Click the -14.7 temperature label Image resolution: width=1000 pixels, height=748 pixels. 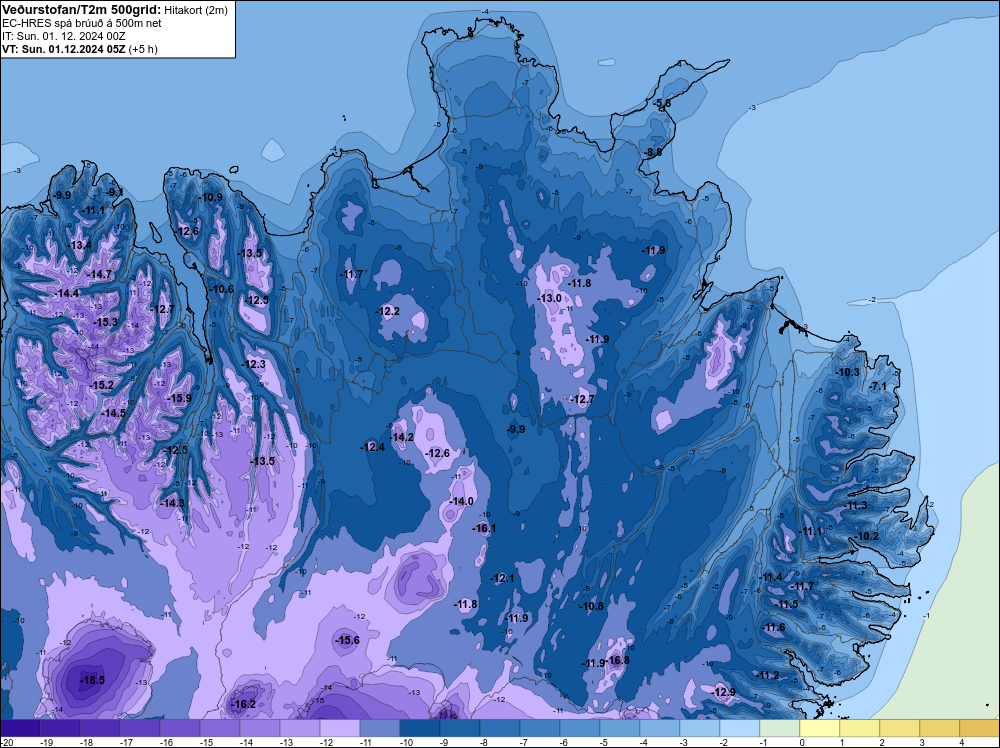99,274
